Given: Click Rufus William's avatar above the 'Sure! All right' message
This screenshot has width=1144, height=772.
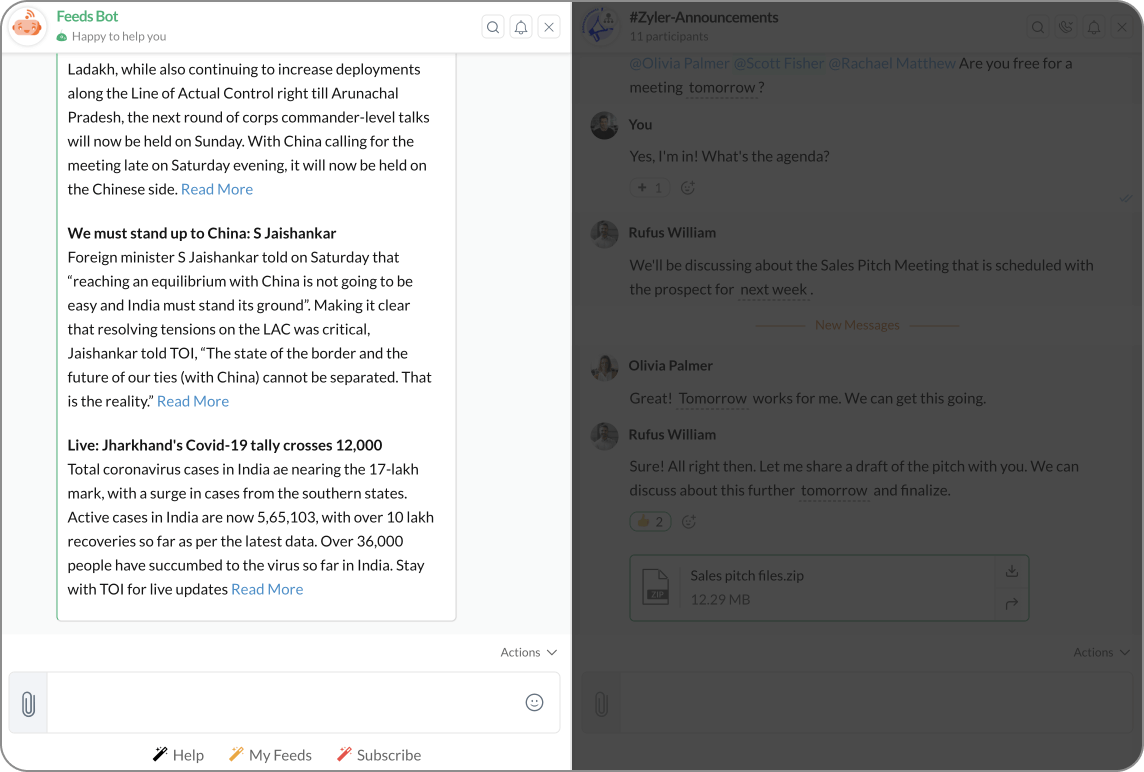Looking at the screenshot, I should click(604, 436).
